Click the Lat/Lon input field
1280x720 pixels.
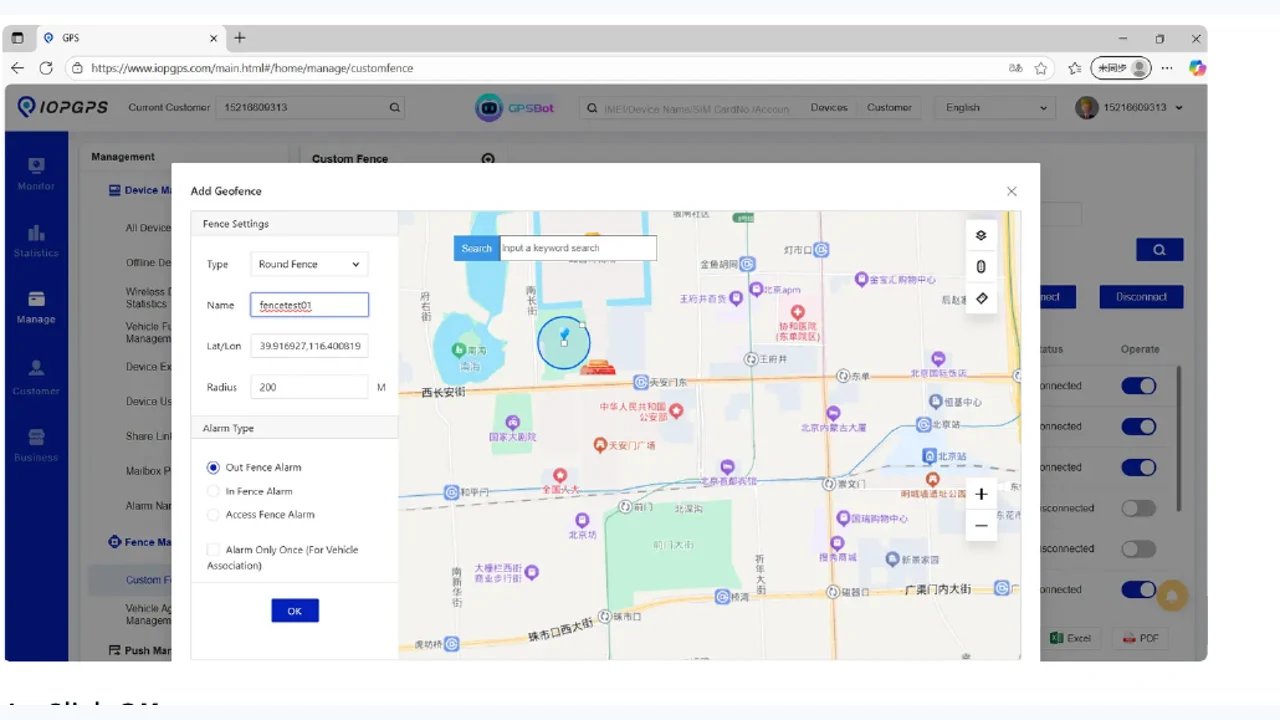pos(309,346)
